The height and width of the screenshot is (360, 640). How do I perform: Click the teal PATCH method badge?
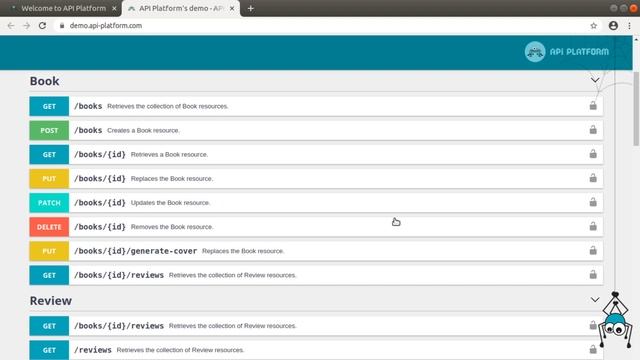point(49,202)
